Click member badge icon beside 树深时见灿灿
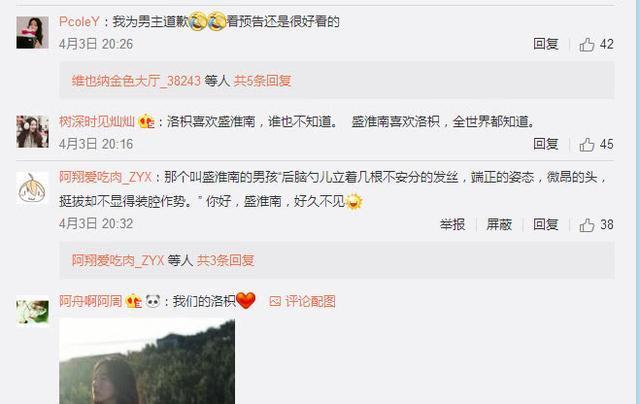This screenshot has width=640, height=404. 147,122
